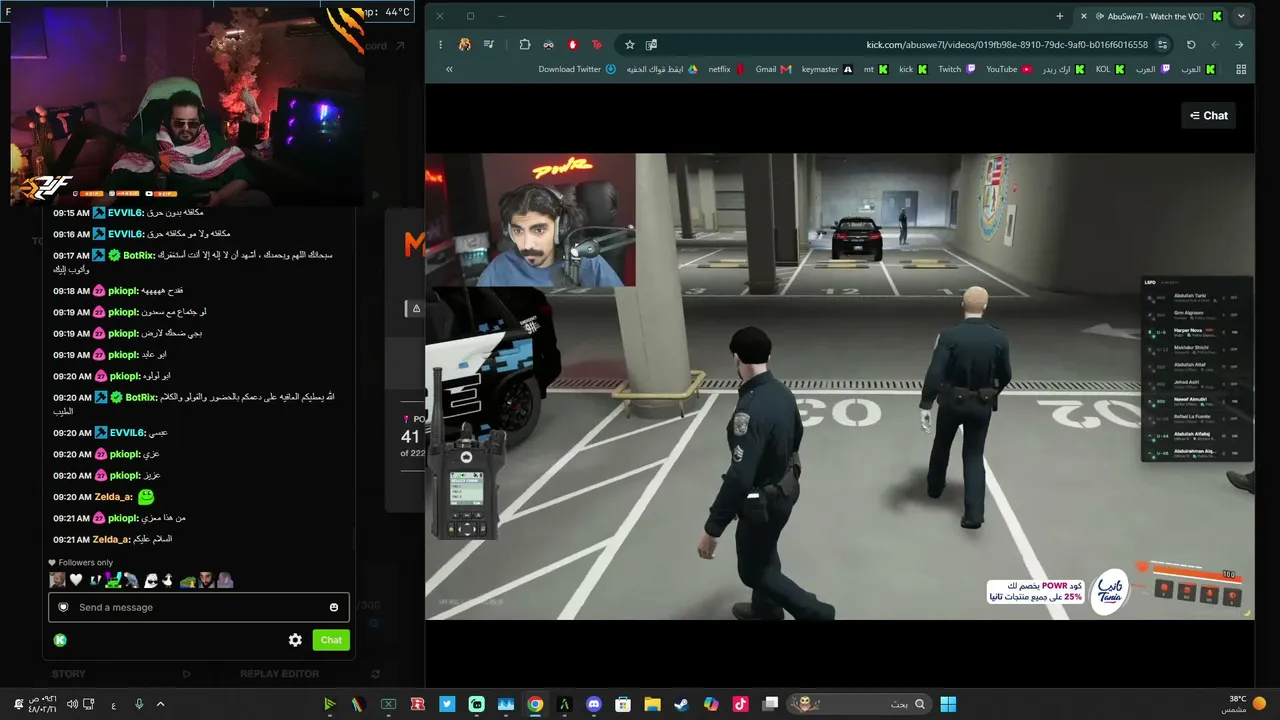
Task: Open the ايقظ قواك الخفيه bookmark
Action: (662, 69)
